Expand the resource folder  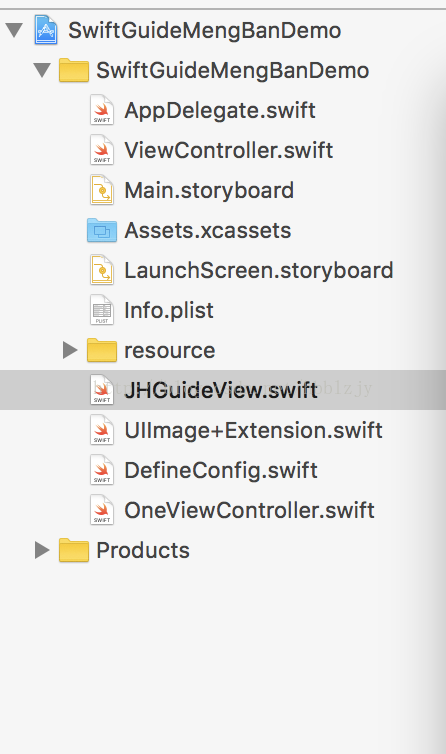click(x=70, y=350)
